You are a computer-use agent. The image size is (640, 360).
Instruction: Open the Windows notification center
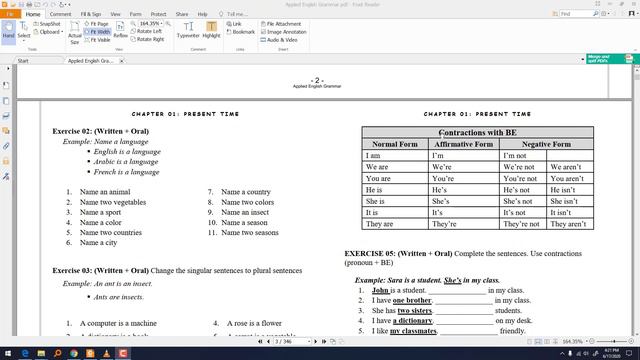(x=630, y=353)
